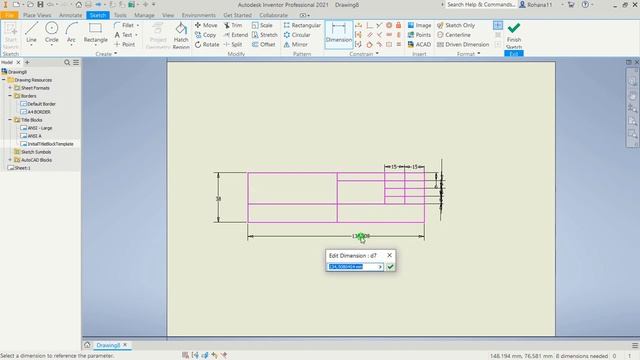Toggle Driven Dimension format
This screenshot has height=360, width=640.
(x=463, y=44)
